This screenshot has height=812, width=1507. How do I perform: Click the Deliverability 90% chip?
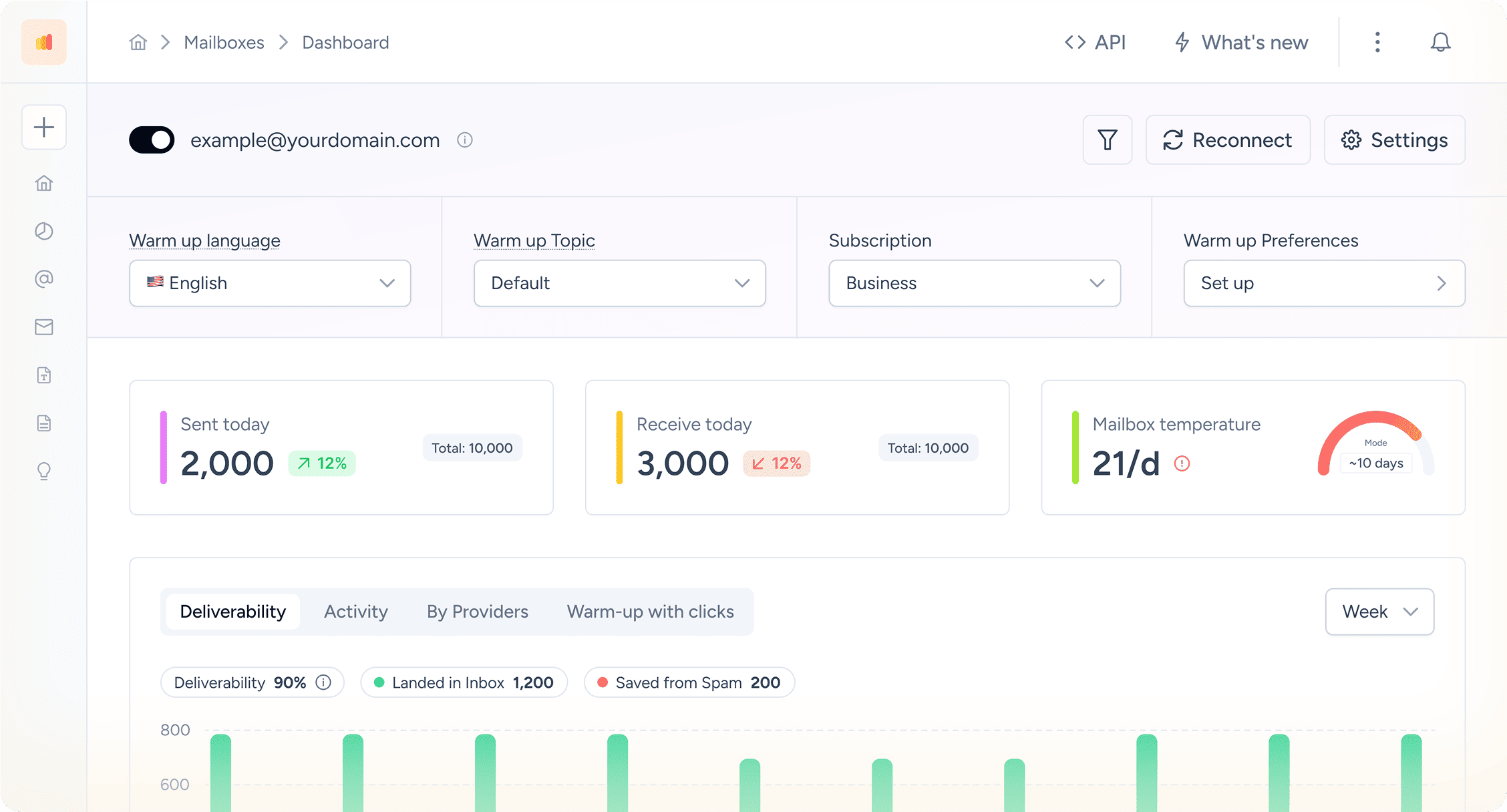(253, 682)
